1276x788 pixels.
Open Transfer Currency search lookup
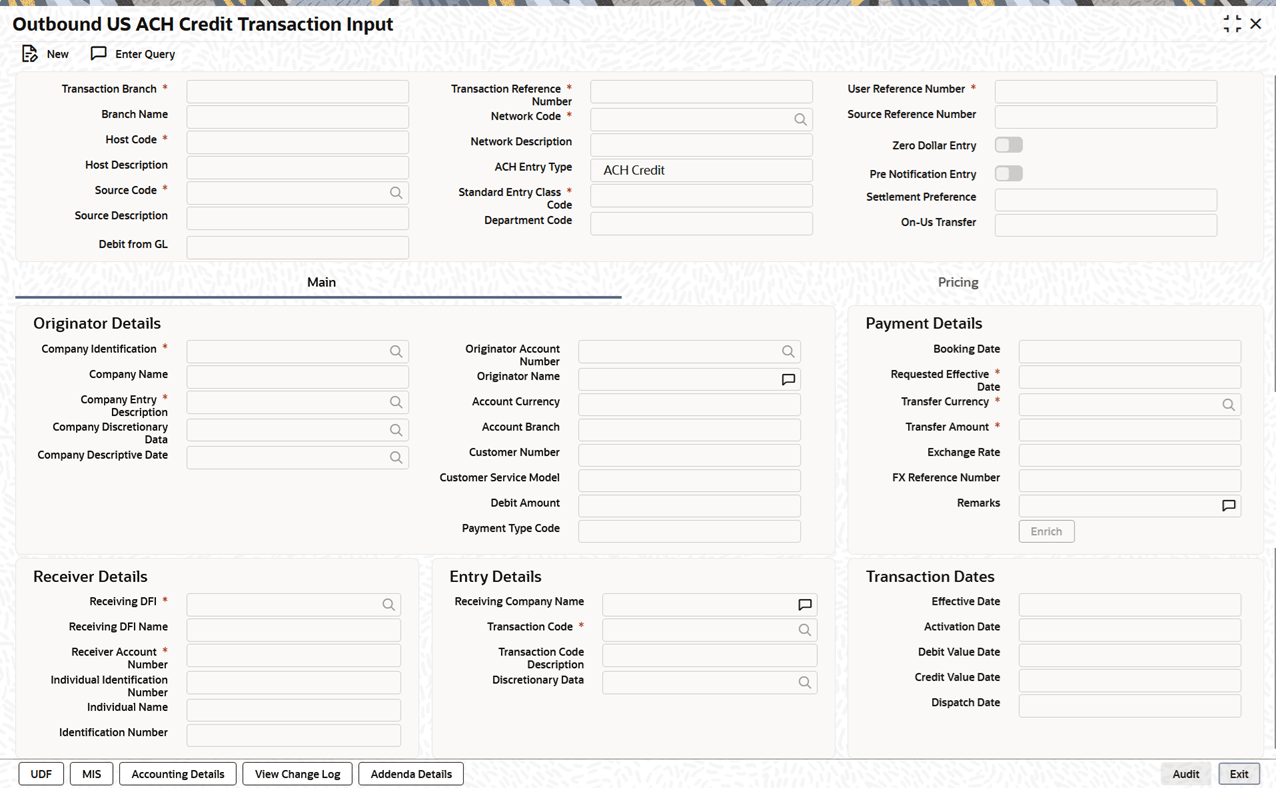tap(1229, 405)
